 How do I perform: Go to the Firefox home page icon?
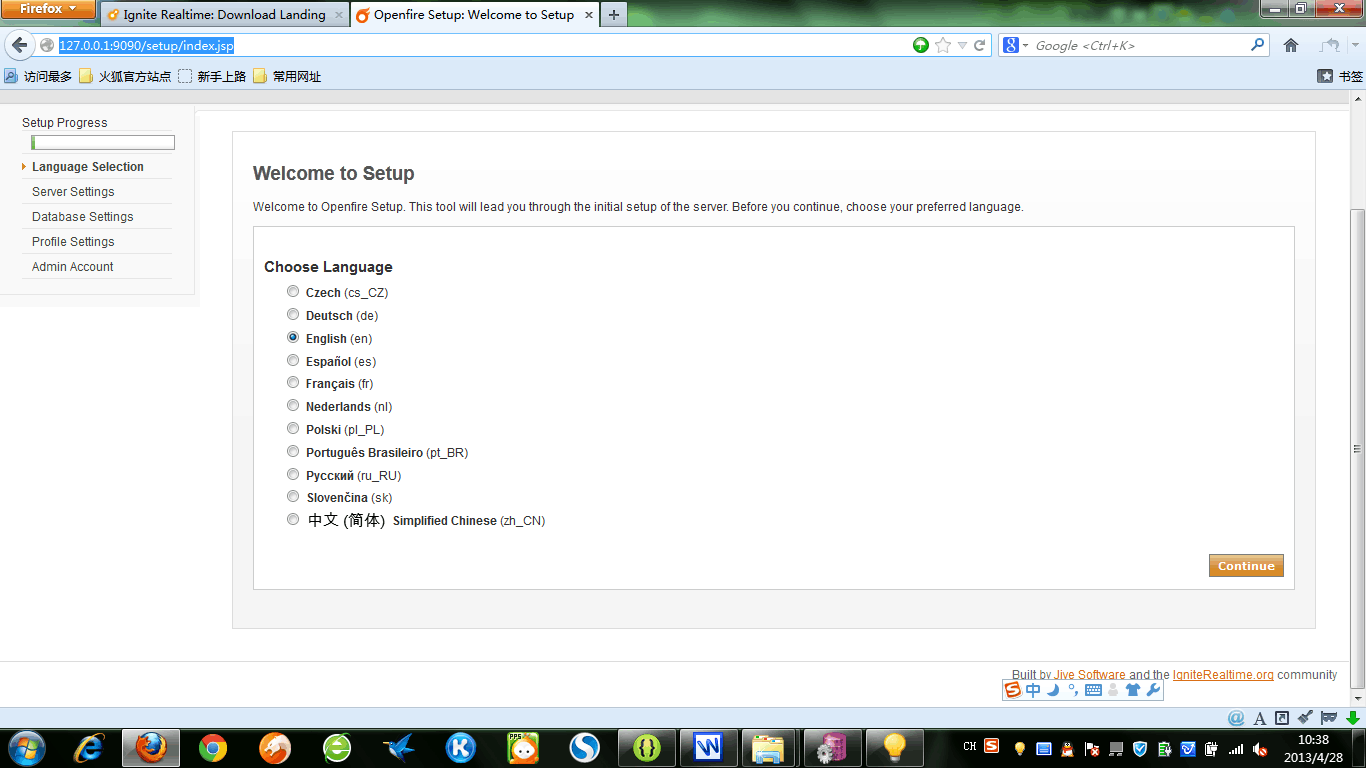(1291, 45)
